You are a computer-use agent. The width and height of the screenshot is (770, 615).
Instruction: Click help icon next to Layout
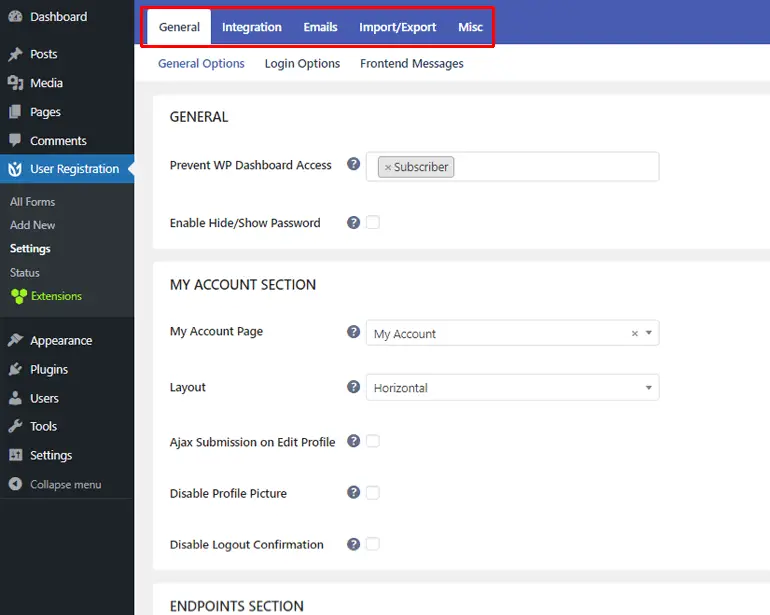353,387
